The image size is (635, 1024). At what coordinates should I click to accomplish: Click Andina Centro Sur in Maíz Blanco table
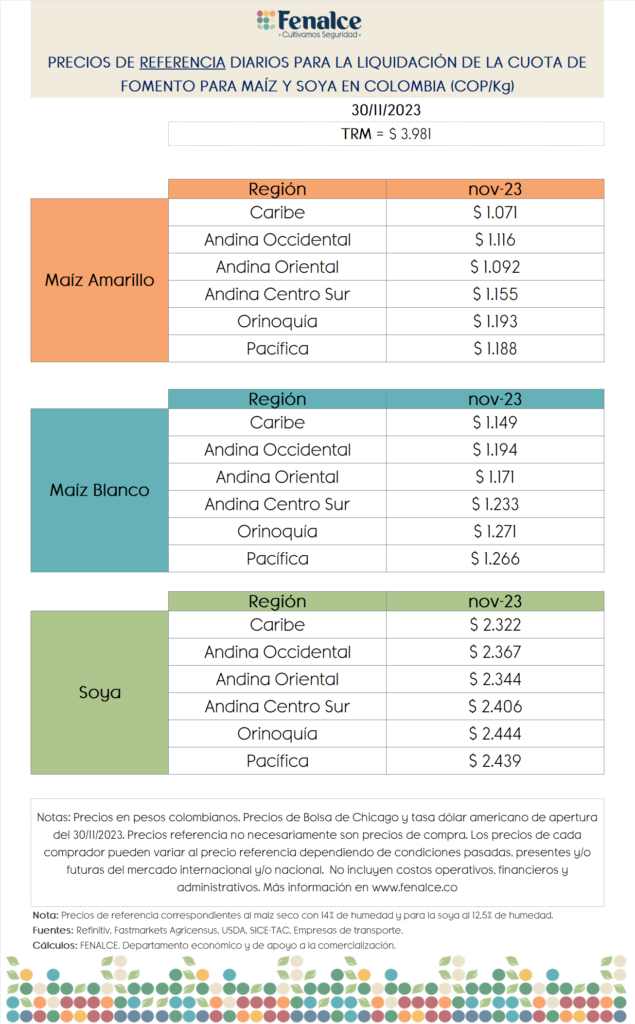coord(277,504)
